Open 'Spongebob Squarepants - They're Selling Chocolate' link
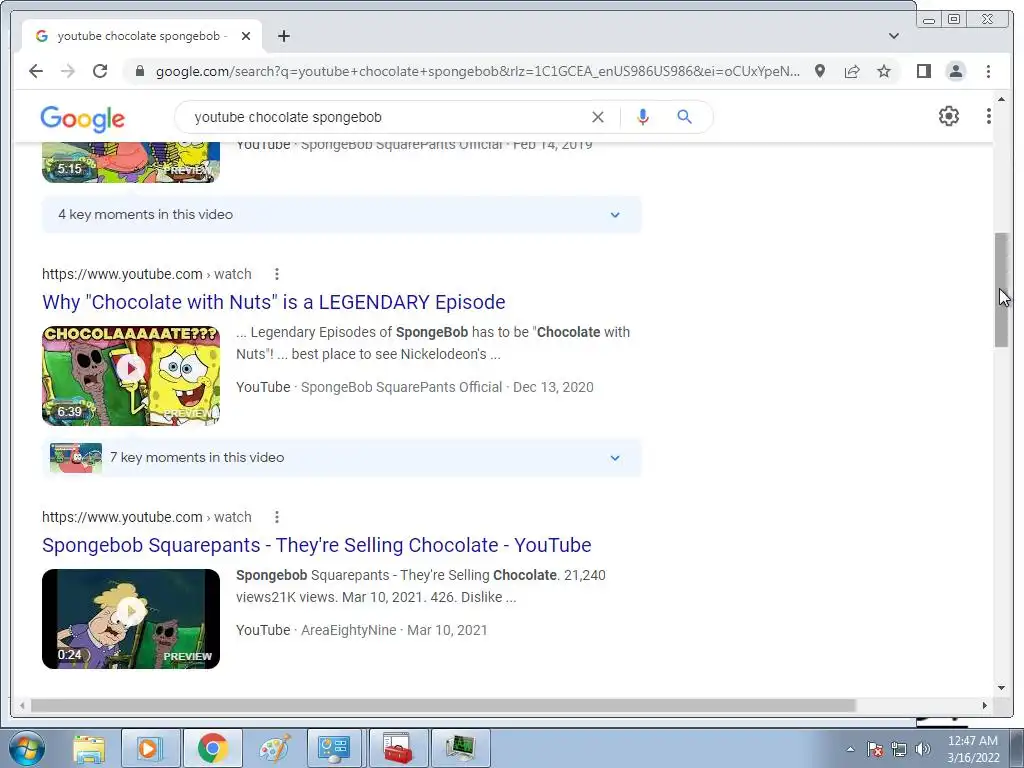 pos(317,545)
